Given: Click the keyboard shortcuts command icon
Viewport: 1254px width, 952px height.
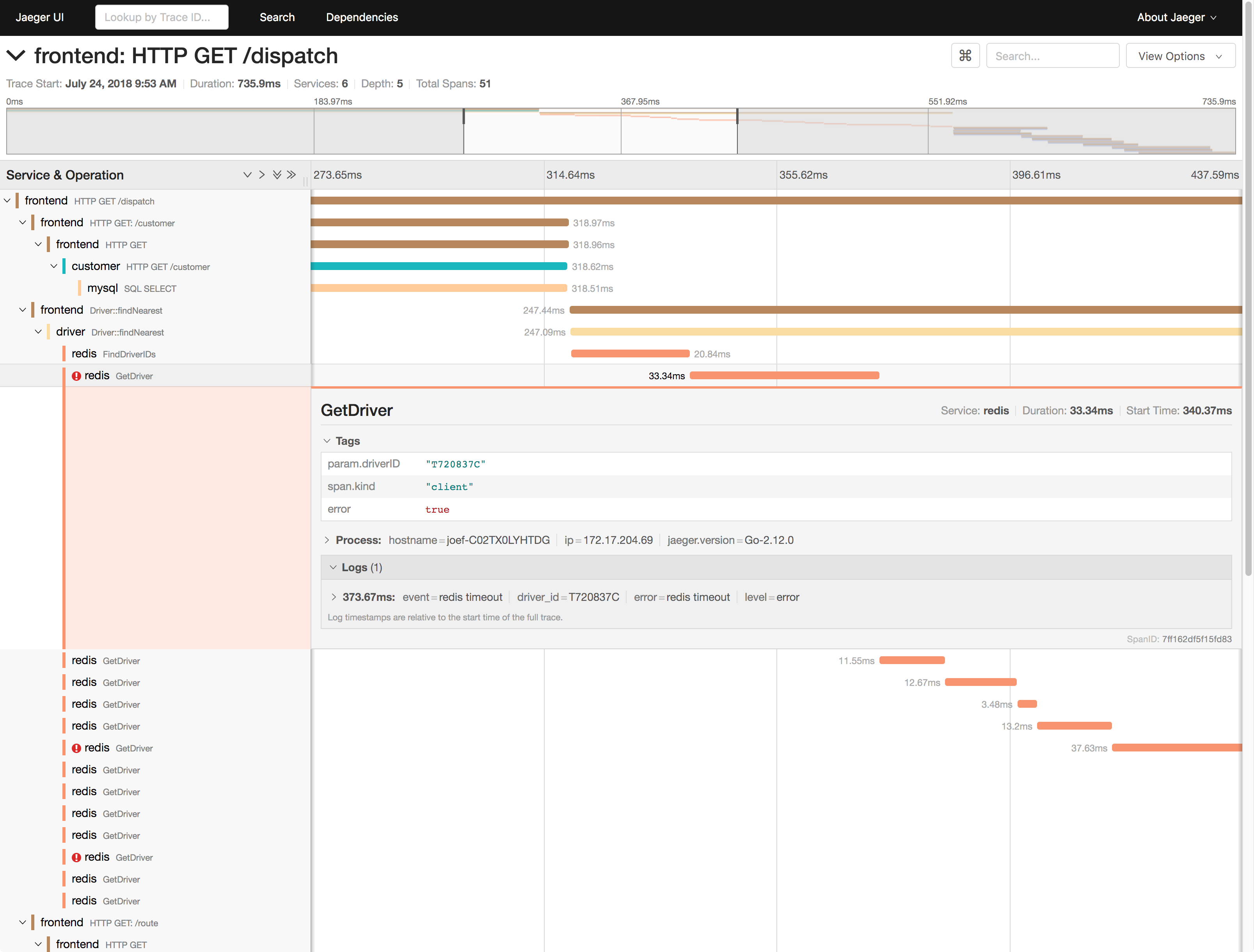Looking at the screenshot, I should coord(965,55).
